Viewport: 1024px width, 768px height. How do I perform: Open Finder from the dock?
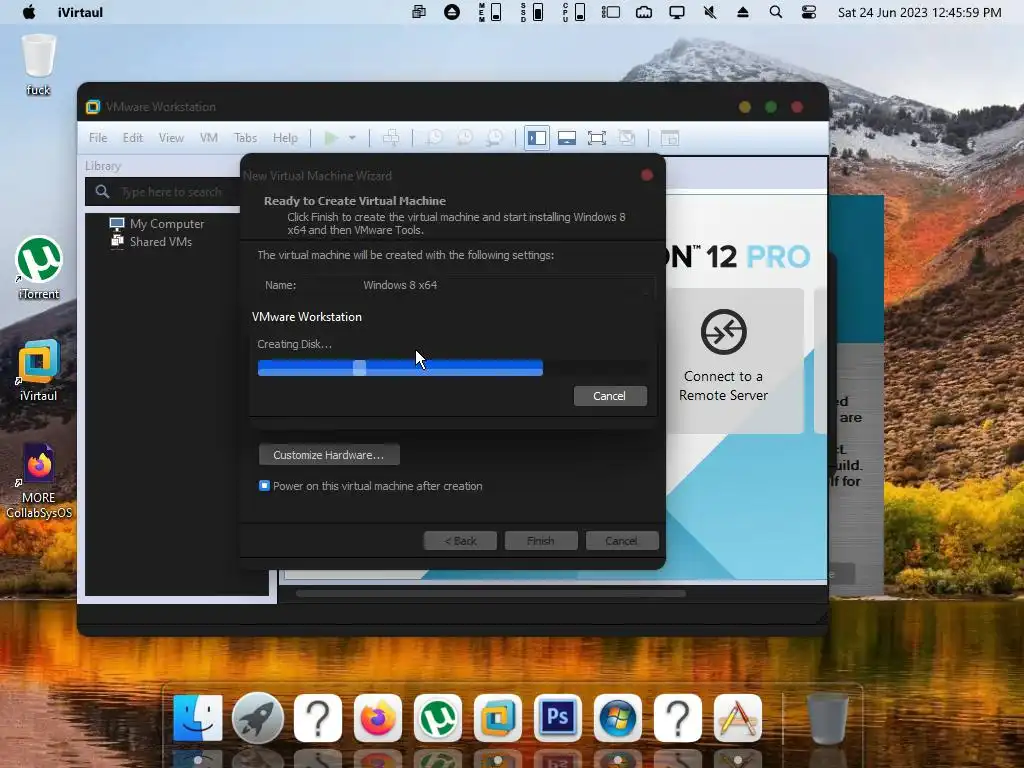pos(198,718)
